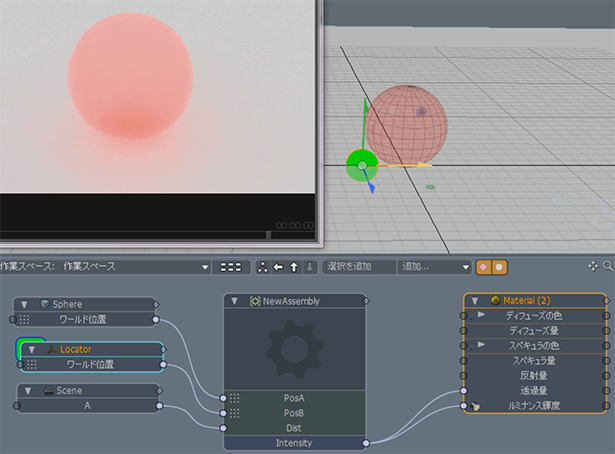Collapse the Material (2) node triangle

476,300
